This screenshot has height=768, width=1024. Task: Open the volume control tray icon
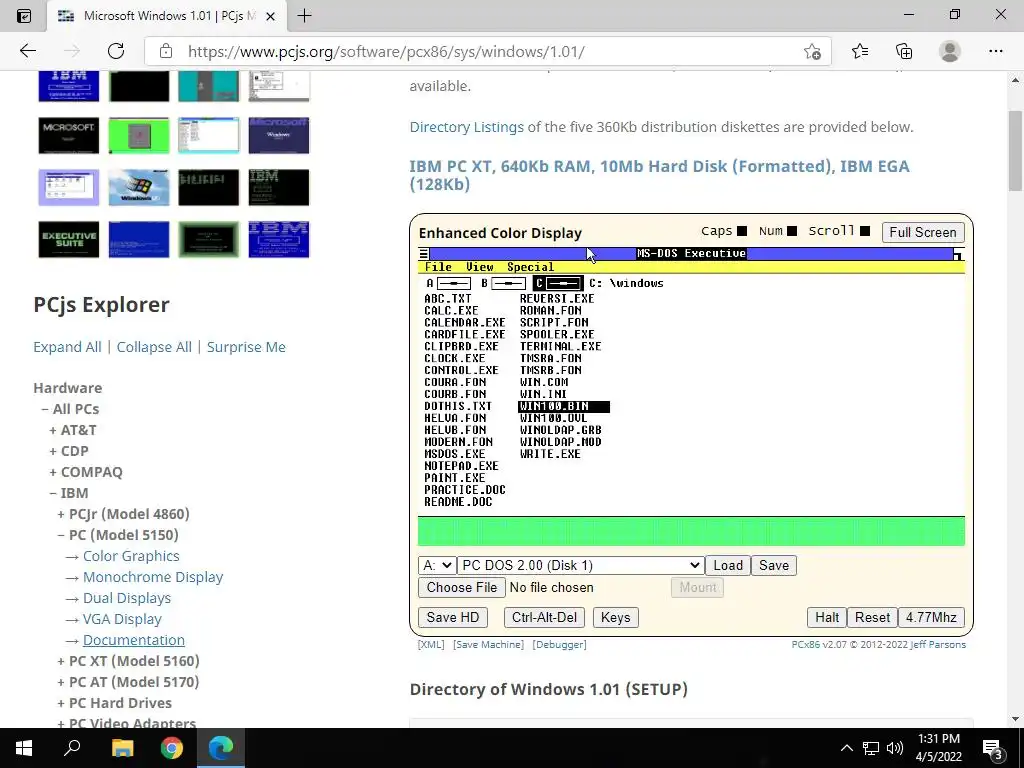click(895, 748)
